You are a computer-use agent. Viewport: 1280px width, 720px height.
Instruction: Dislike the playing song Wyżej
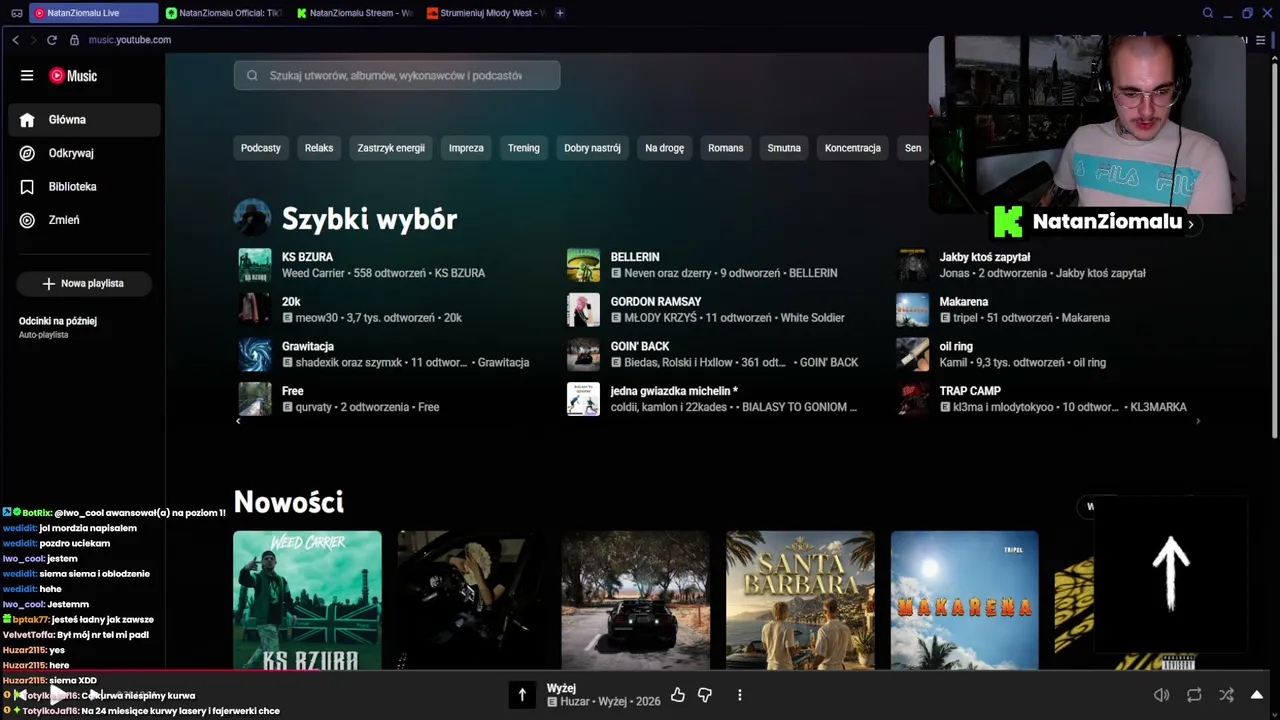tap(705, 695)
